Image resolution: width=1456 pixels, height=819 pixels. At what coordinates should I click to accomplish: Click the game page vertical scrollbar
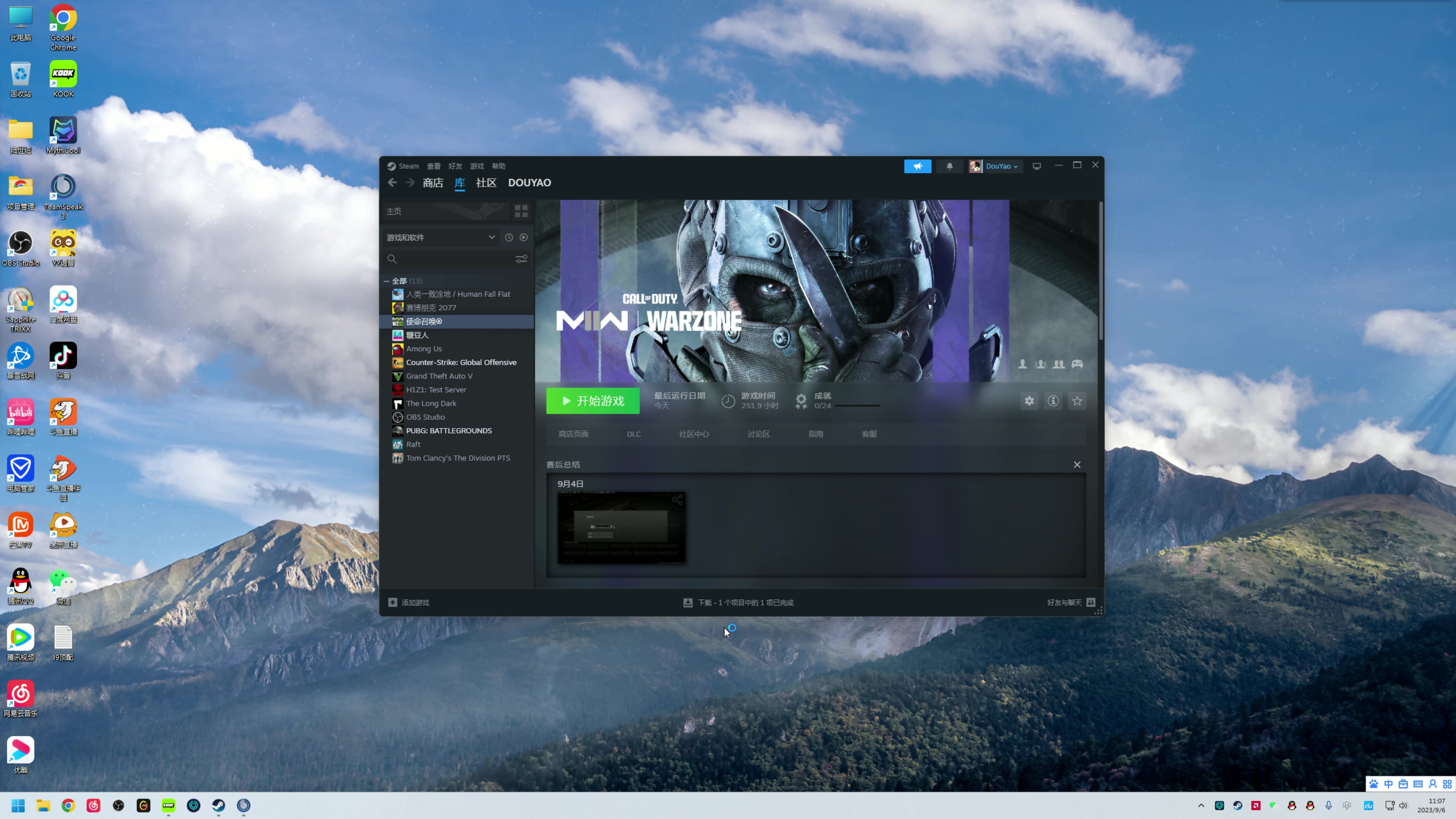pos(1100,271)
